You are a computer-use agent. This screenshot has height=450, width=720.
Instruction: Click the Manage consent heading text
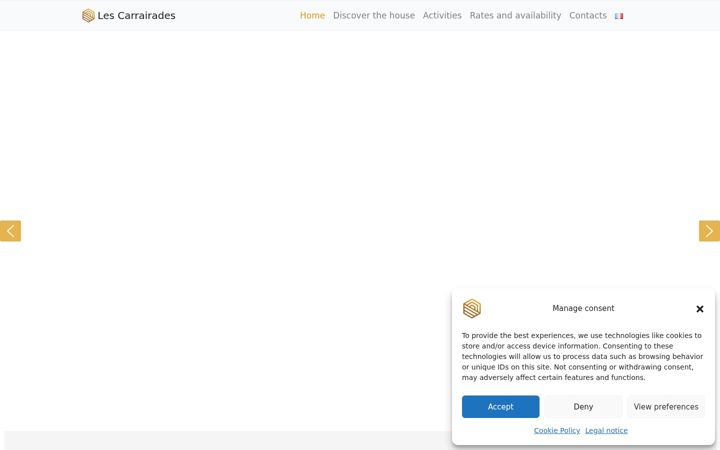583,309
